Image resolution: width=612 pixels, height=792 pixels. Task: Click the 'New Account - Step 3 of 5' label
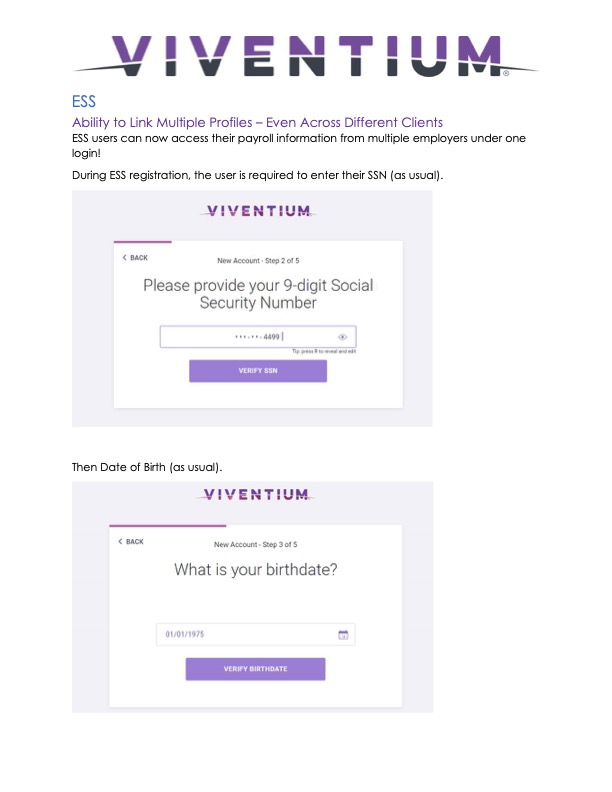pyautogui.click(x=256, y=544)
